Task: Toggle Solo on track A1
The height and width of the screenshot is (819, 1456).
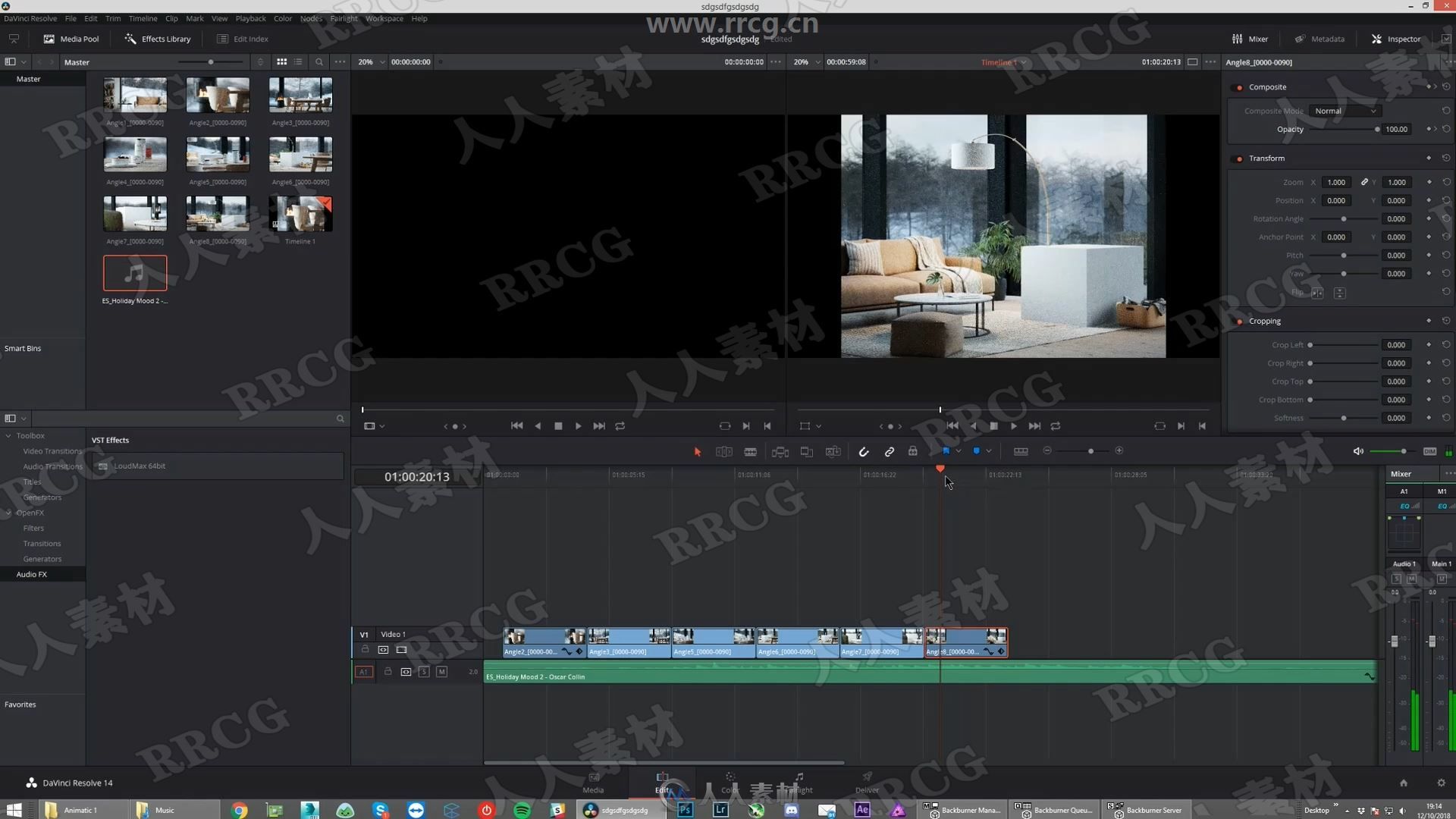Action: pyautogui.click(x=424, y=672)
